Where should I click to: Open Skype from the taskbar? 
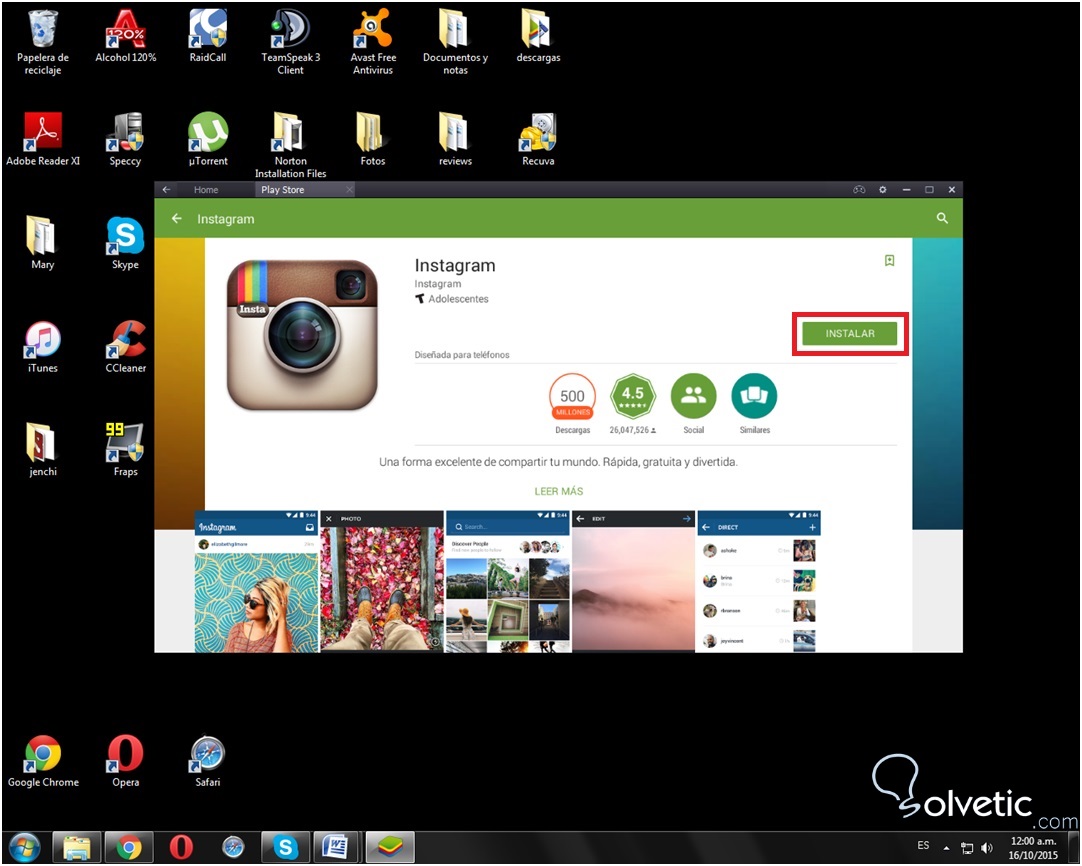click(x=285, y=847)
